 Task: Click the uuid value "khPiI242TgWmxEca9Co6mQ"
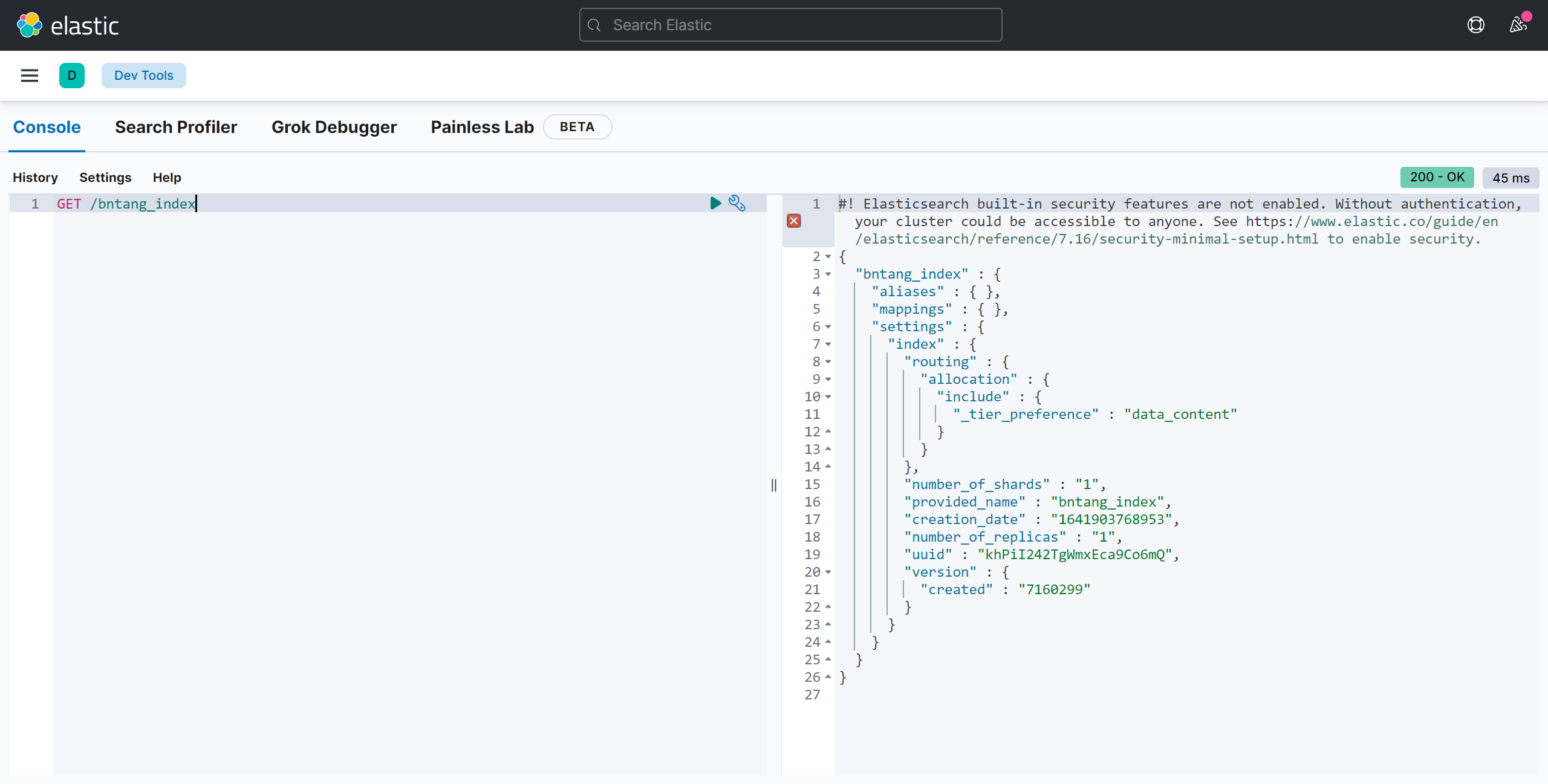click(x=1075, y=554)
